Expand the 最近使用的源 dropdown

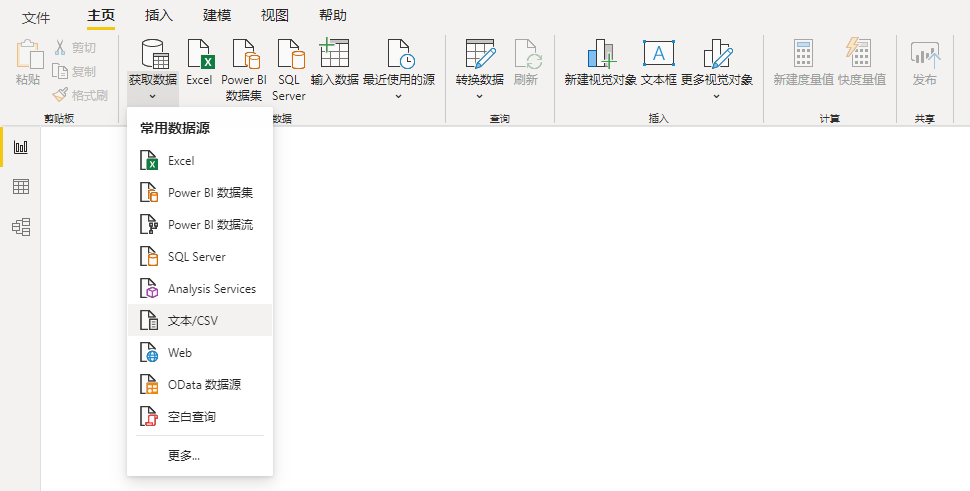point(398,97)
